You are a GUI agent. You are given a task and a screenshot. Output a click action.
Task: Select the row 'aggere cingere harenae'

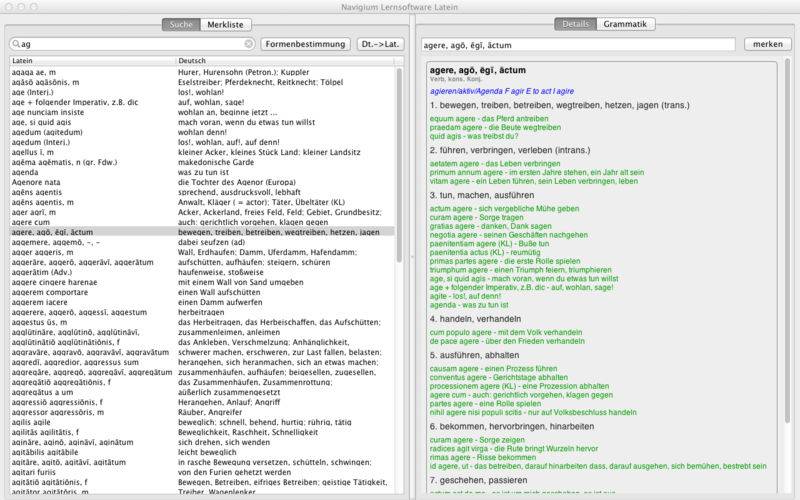pos(202,282)
